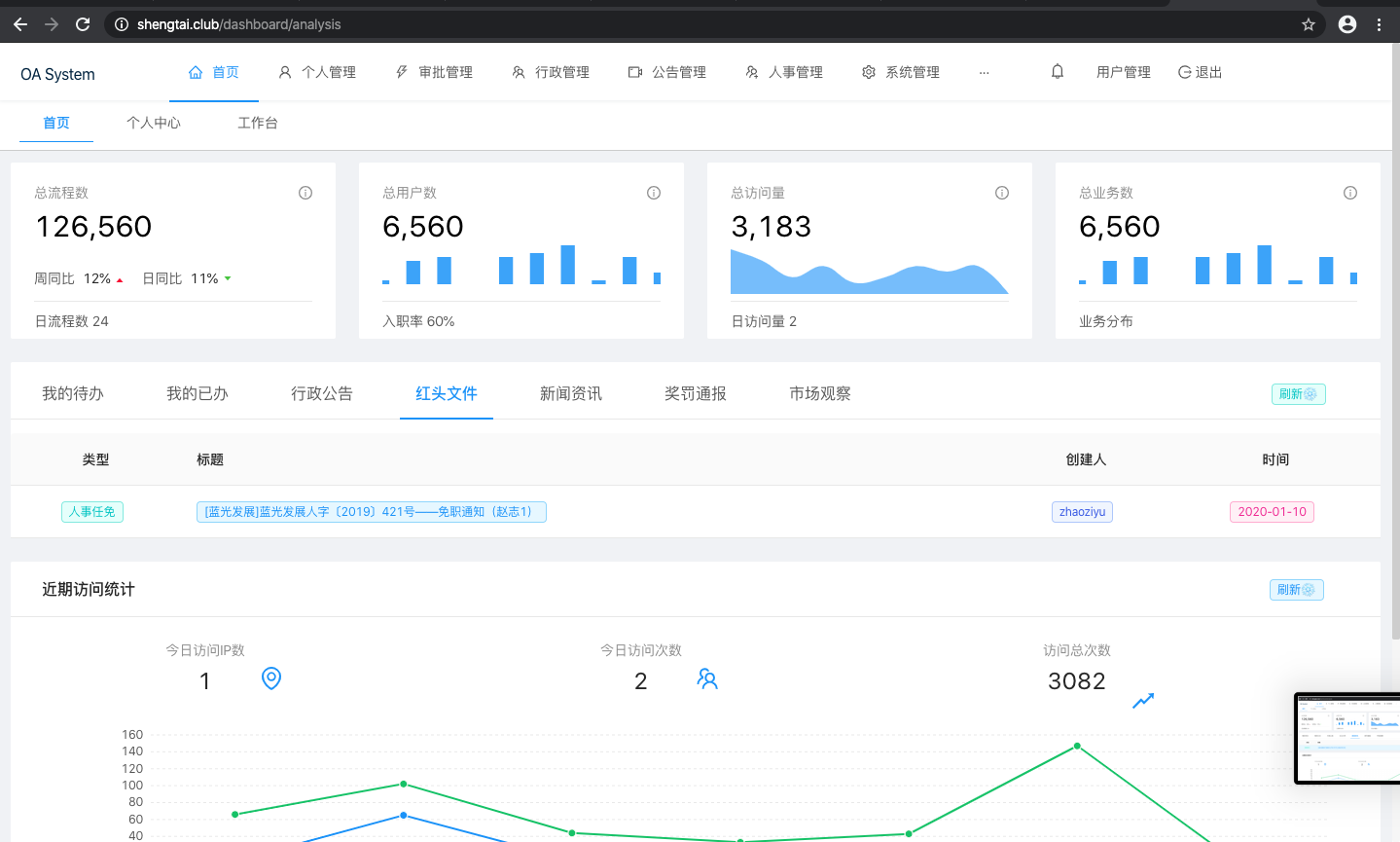1400x842 pixels.
Task: Click info icon on 总流程数 card
Action: (x=305, y=193)
